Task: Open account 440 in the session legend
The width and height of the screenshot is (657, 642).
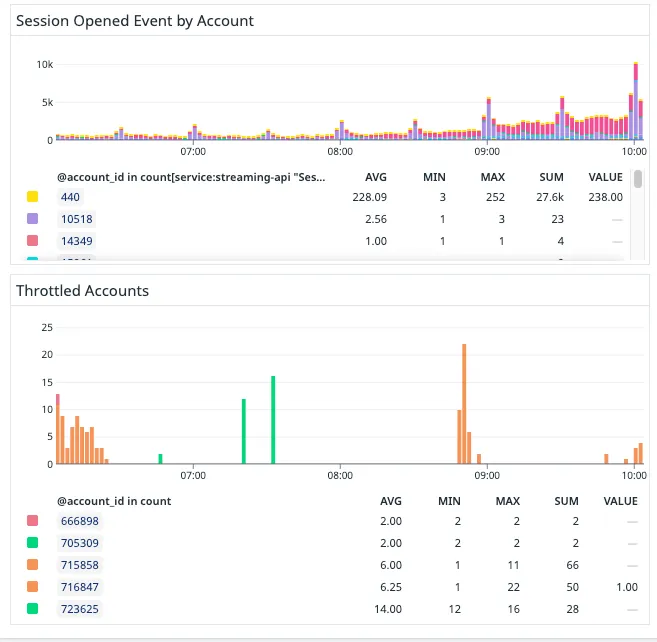Action: (x=70, y=197)
